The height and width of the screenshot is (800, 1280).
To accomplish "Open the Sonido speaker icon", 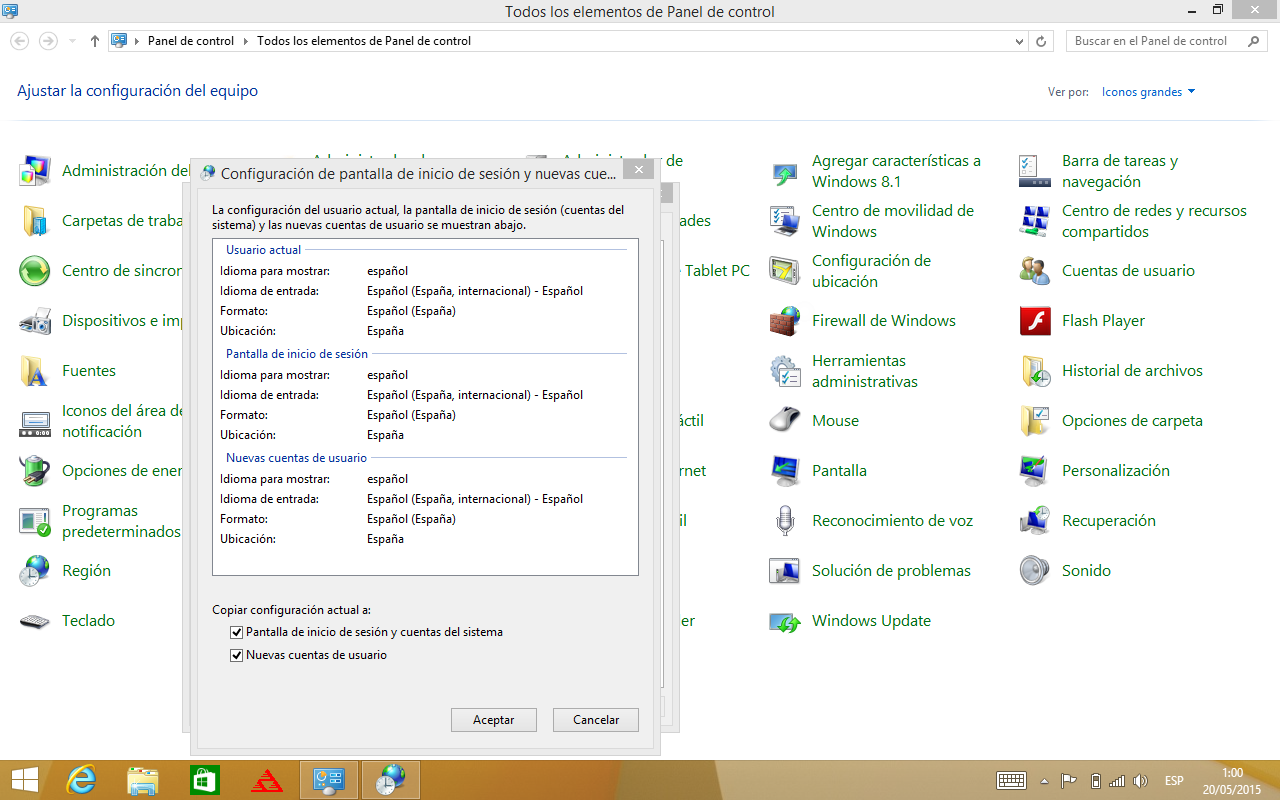I will (x=1035, y=571).
